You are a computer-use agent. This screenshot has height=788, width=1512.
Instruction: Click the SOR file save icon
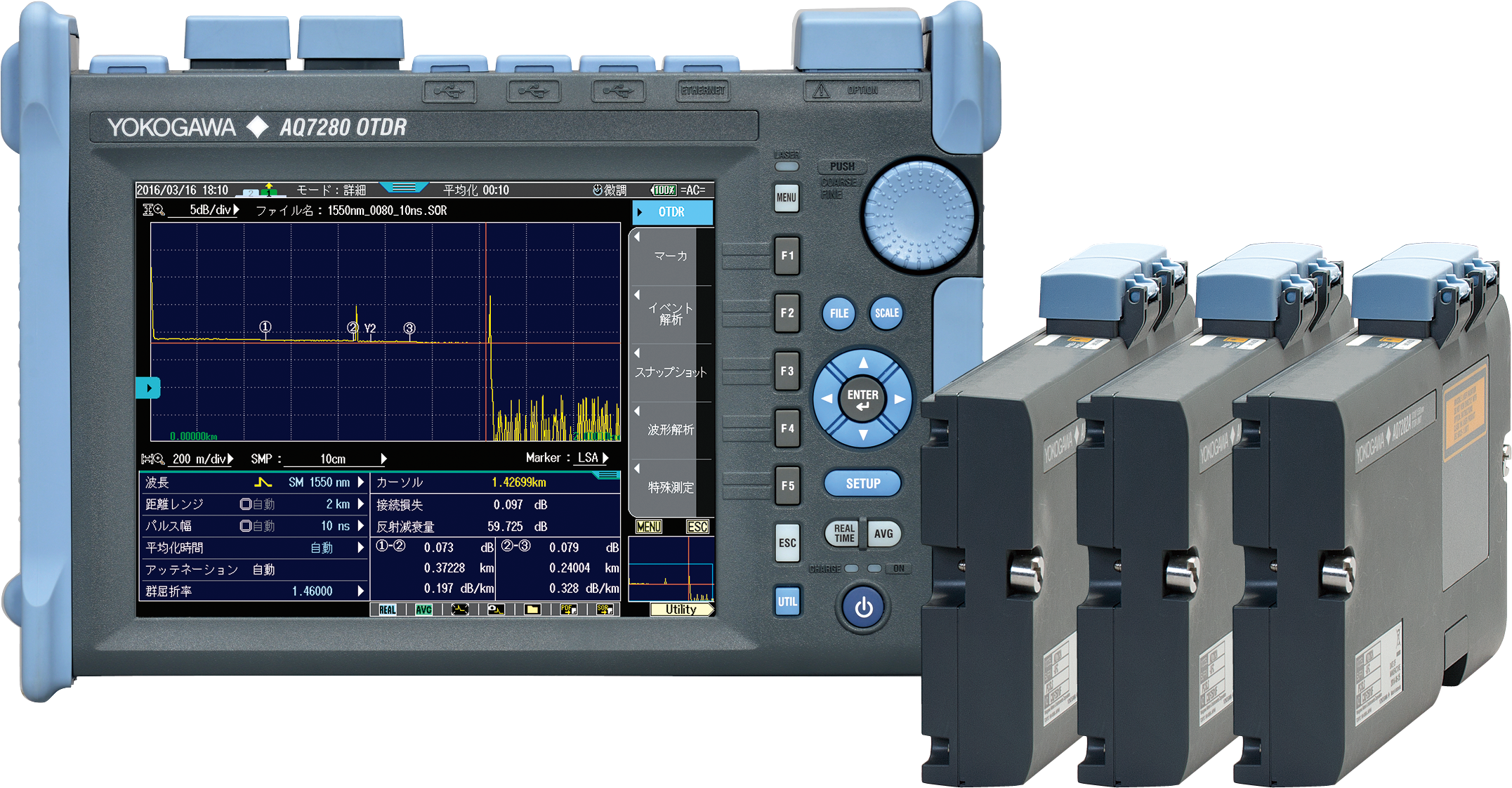coord(605,610)
